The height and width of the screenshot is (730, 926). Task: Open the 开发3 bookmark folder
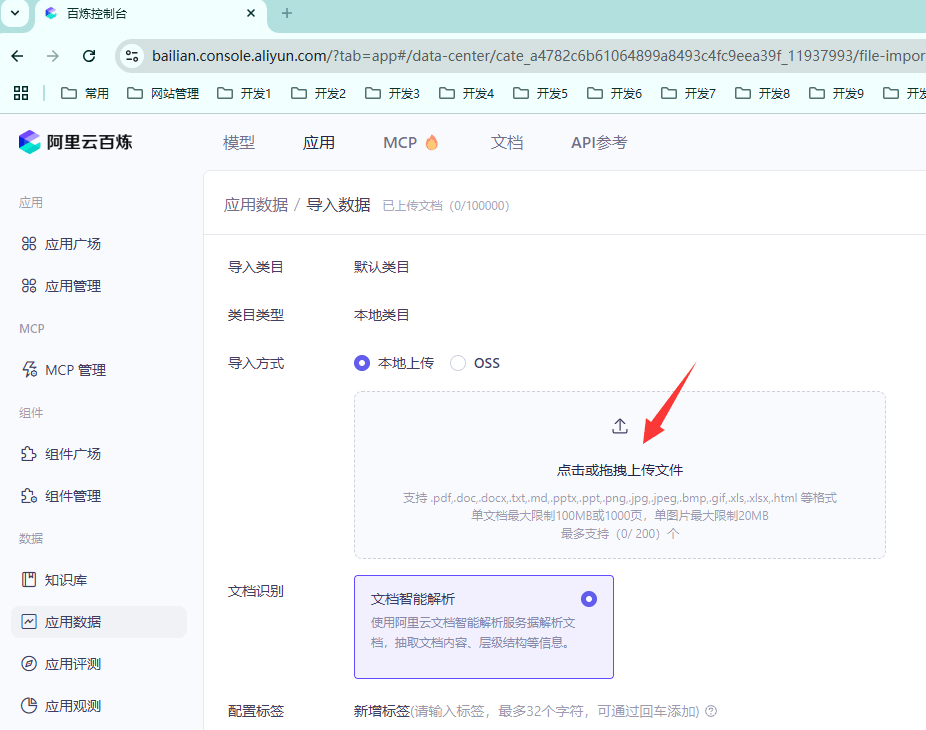pyautogui.click(x=392, y=93)
